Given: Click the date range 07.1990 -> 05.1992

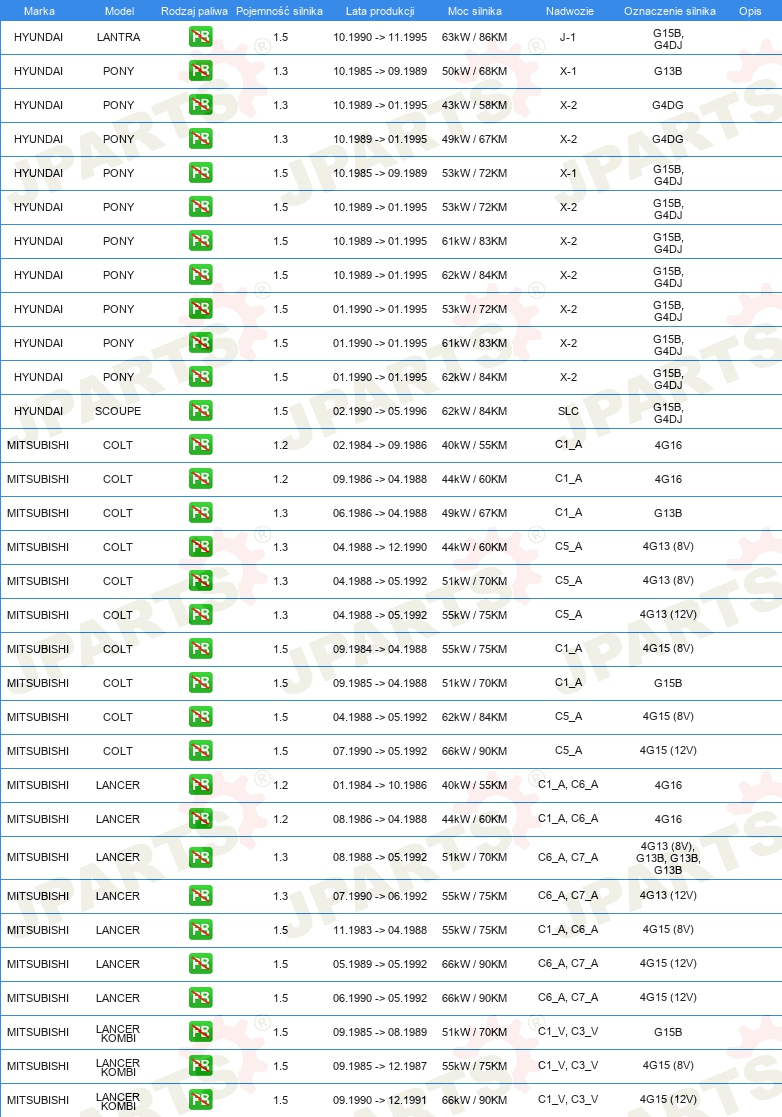Looking at the screenshot, I should [380, 751].
